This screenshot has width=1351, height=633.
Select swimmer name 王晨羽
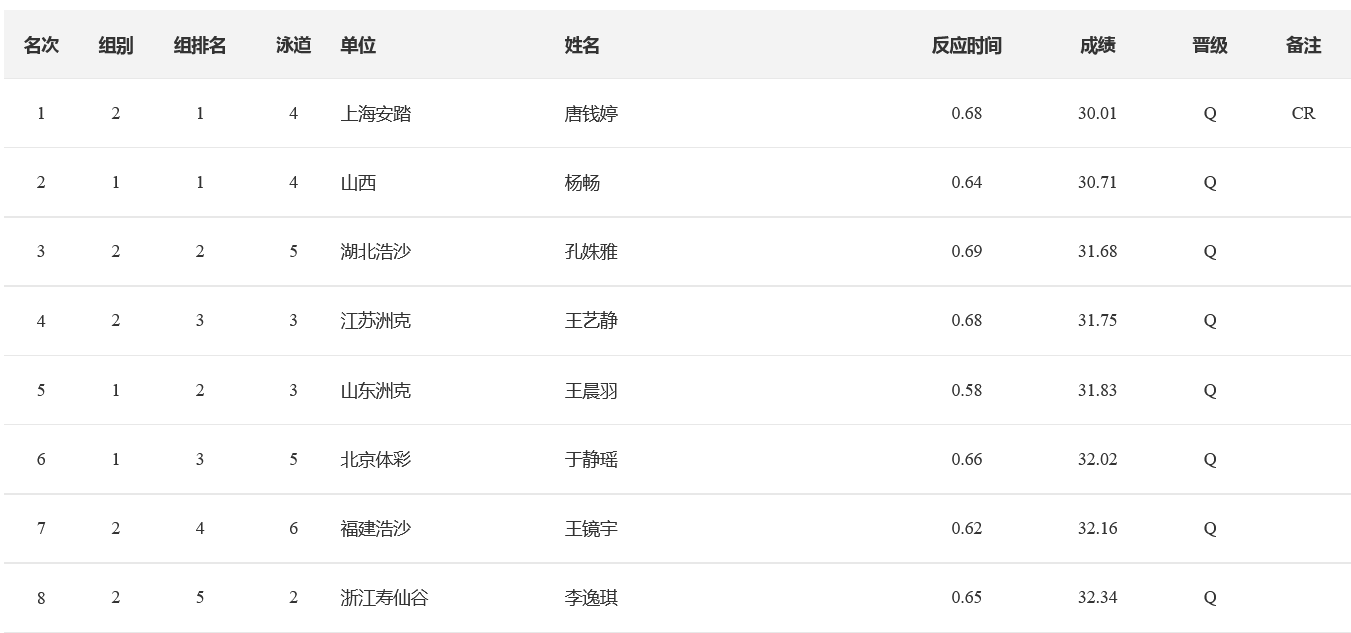(591, 391)
